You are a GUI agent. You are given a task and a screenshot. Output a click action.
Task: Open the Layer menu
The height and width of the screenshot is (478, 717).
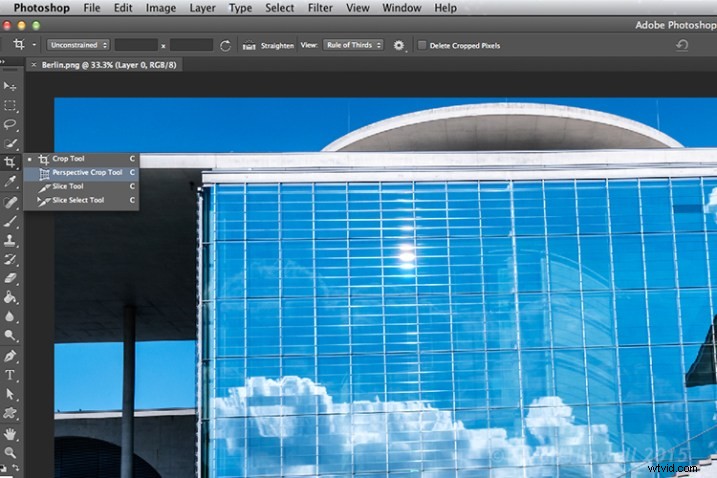pos(202,8)
